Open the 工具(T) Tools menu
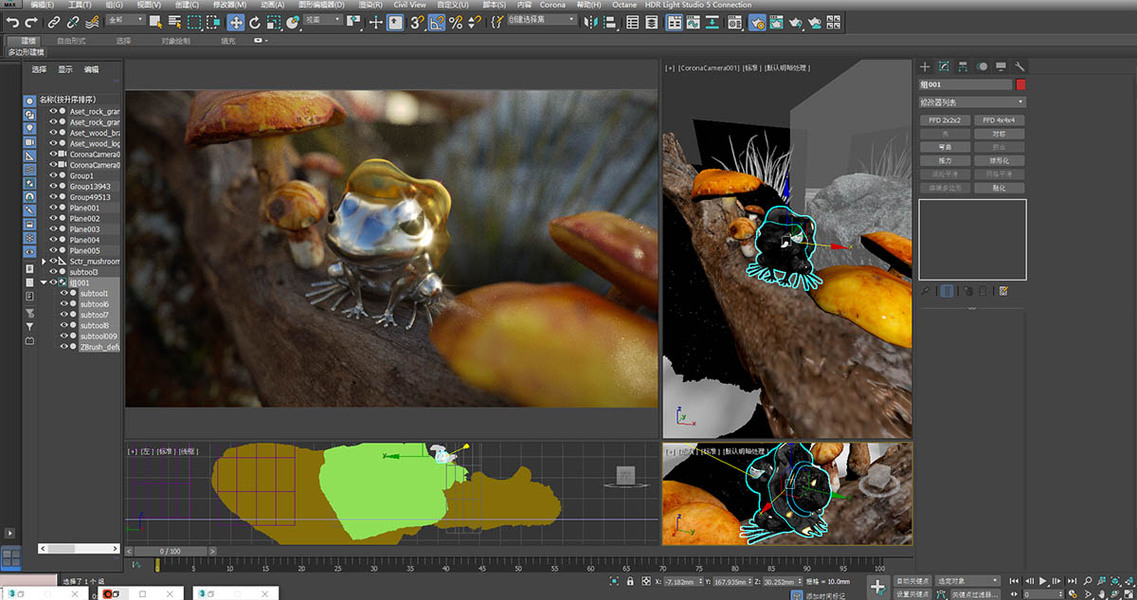1137x600 pixels. pyautogui.click(x=80, y=4)
